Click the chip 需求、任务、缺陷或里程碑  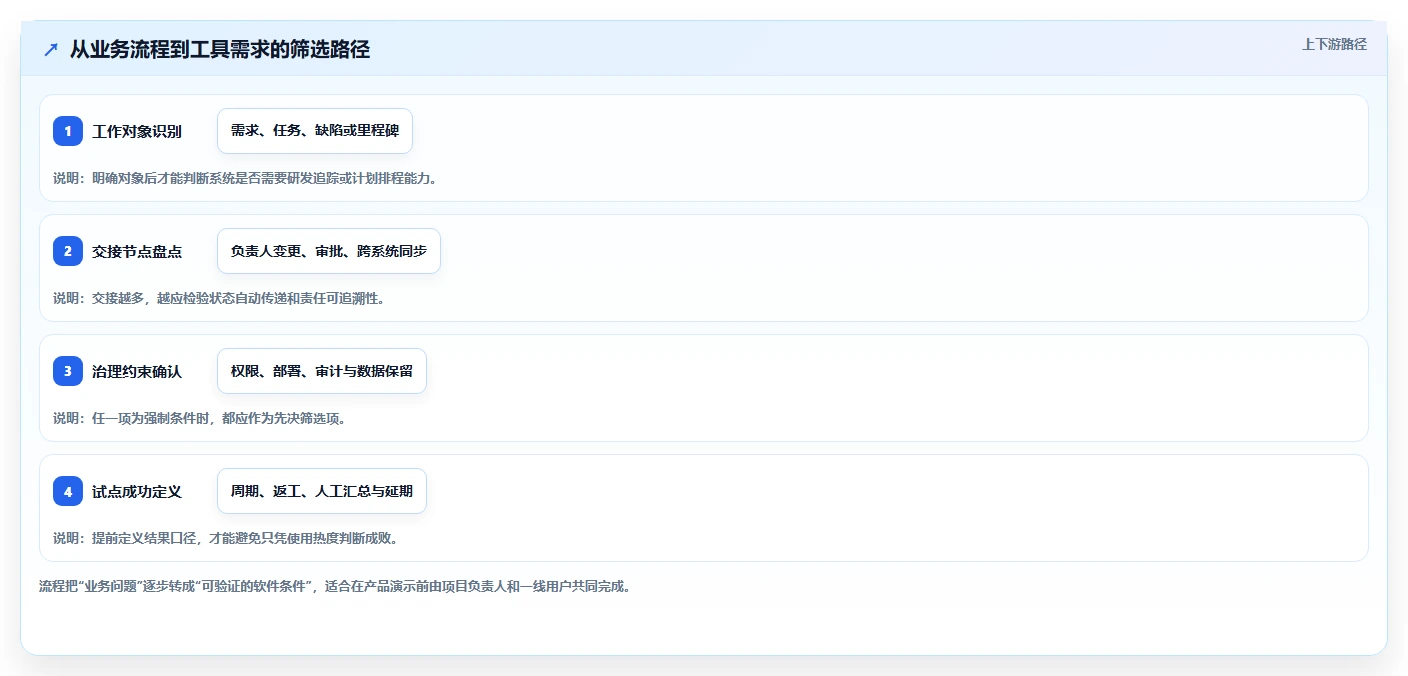315,131
